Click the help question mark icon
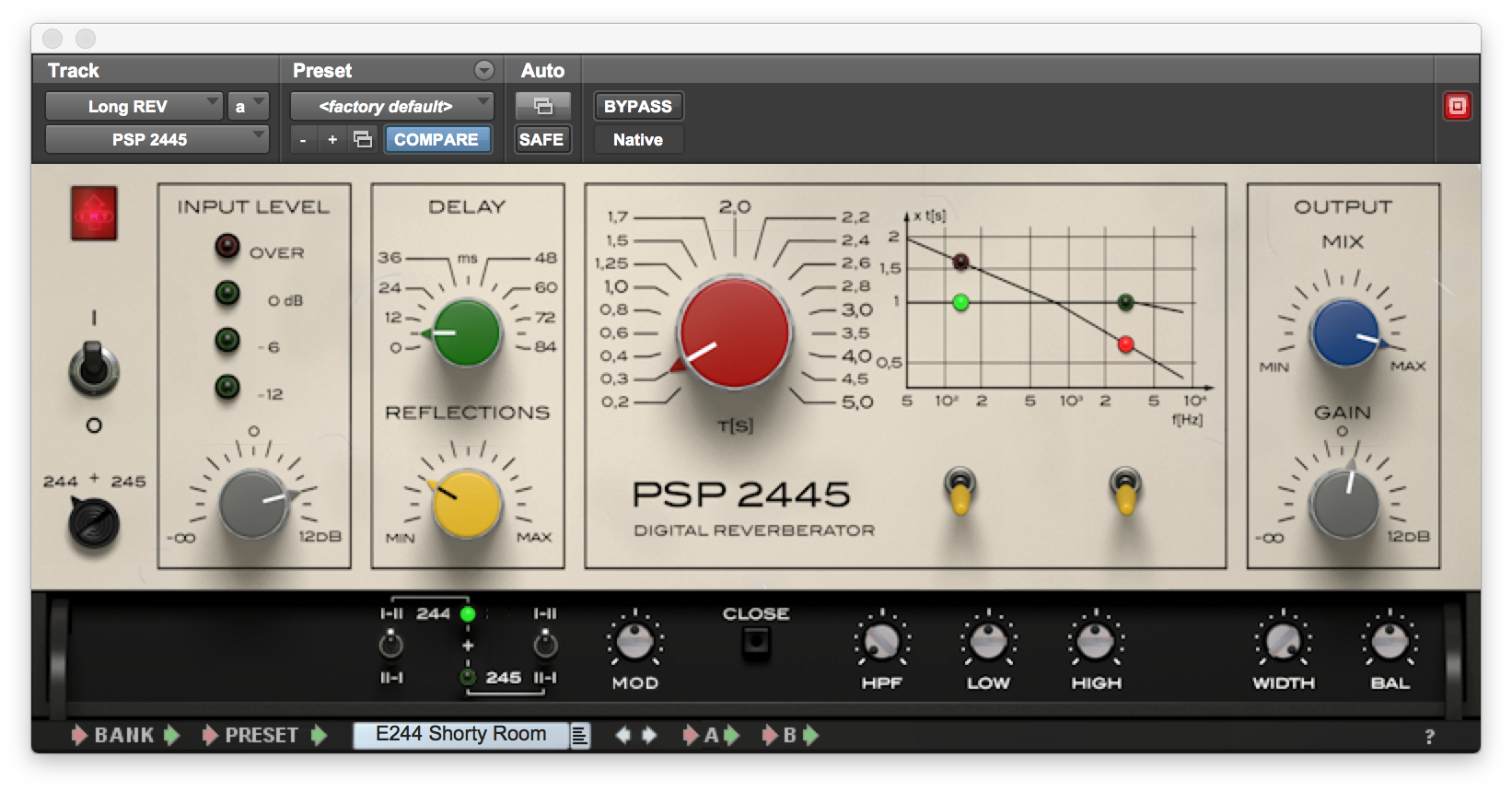Viewport: 1512px width, 792px height. coord(1429,737)
